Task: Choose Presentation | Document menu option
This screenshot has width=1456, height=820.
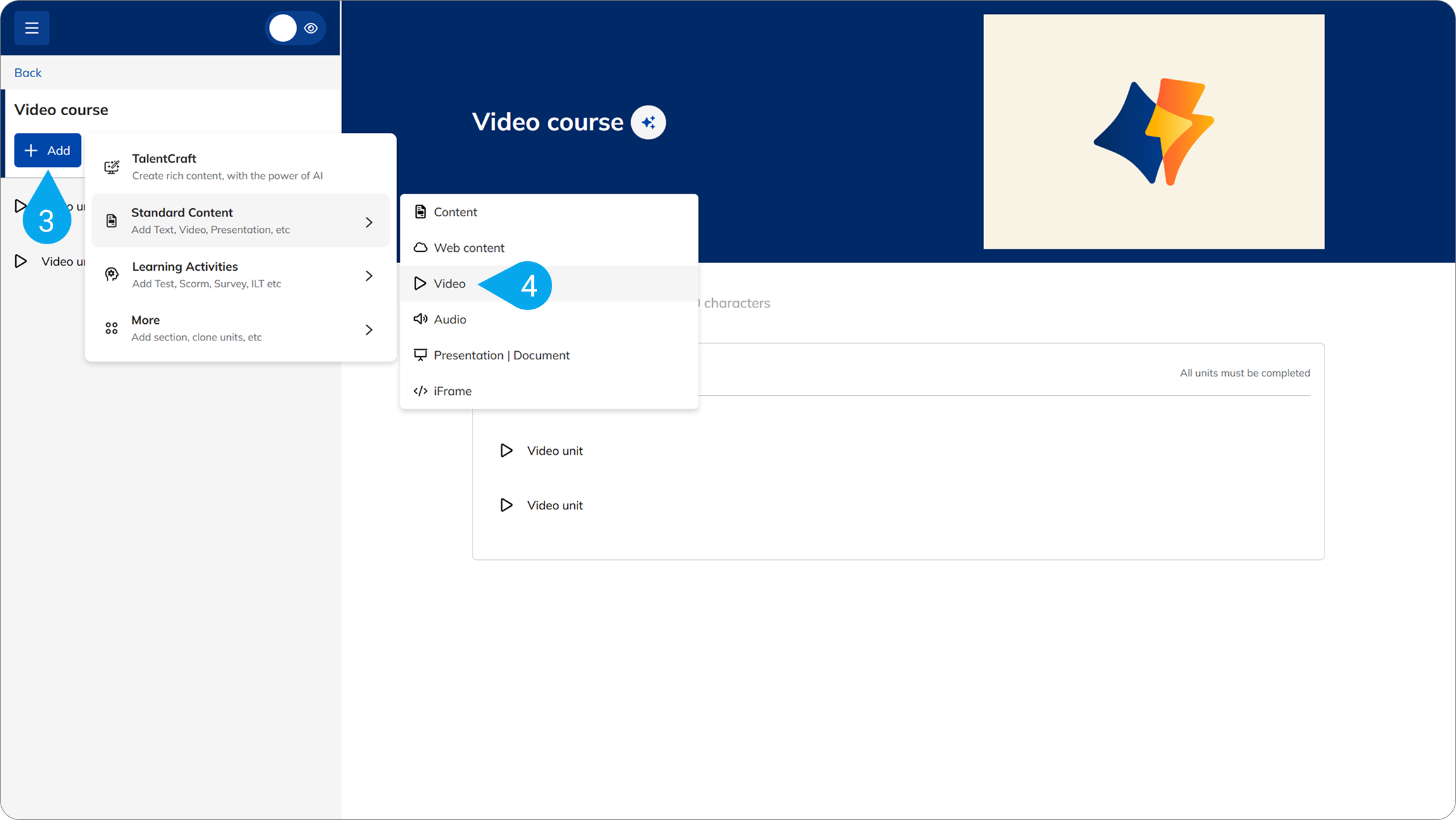Action: [x=501, y=355]
